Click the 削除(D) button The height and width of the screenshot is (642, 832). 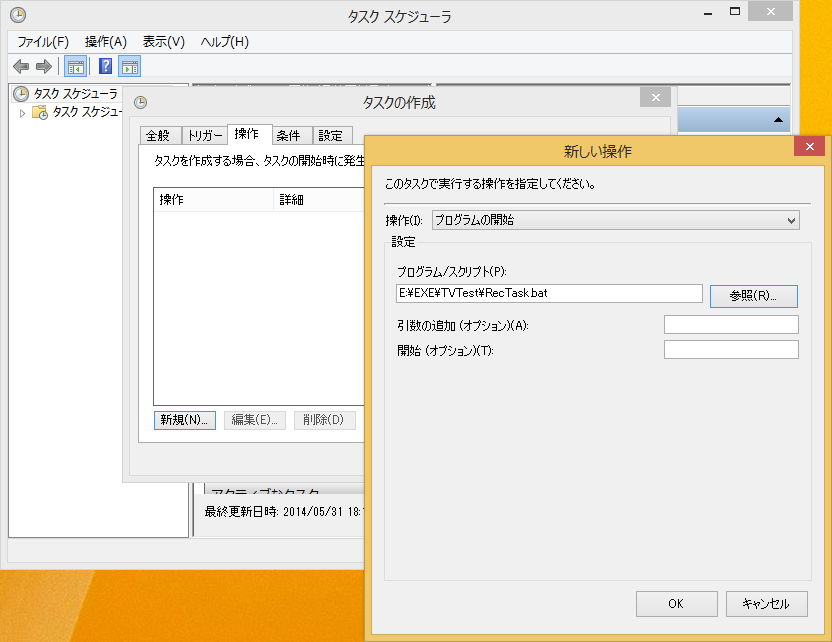325,420
